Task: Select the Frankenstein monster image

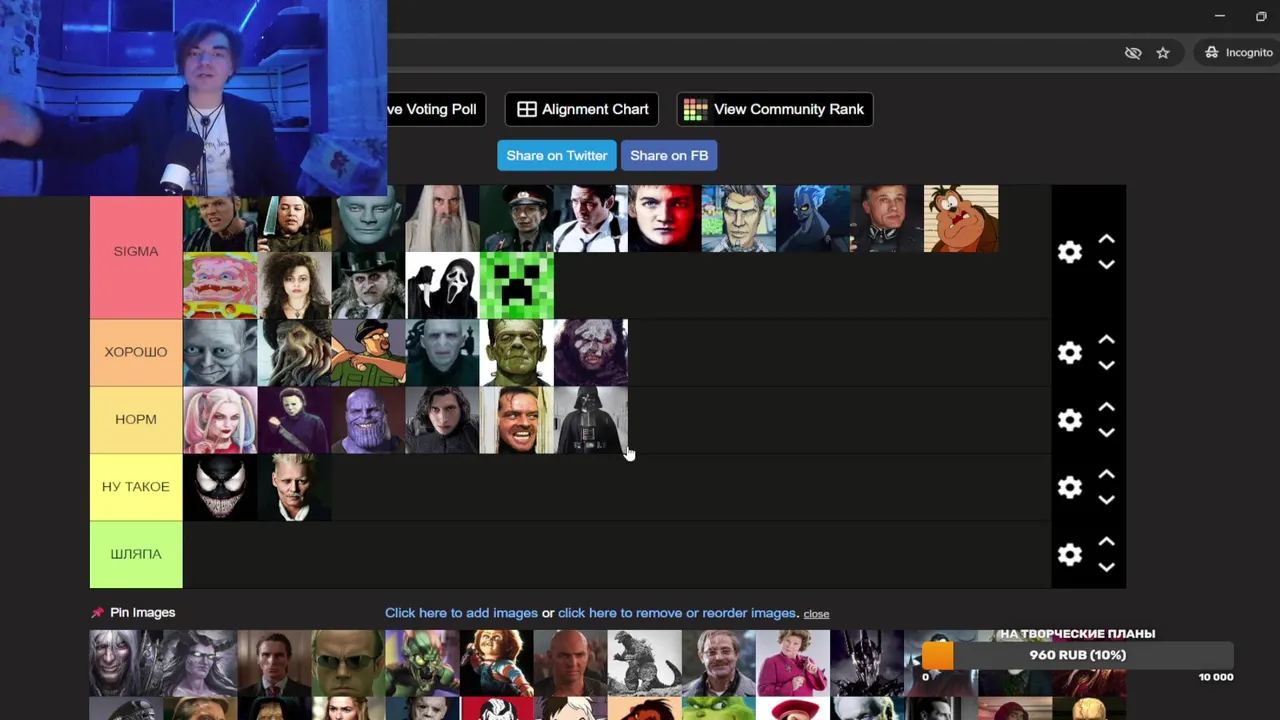Action: coord(517,352)
